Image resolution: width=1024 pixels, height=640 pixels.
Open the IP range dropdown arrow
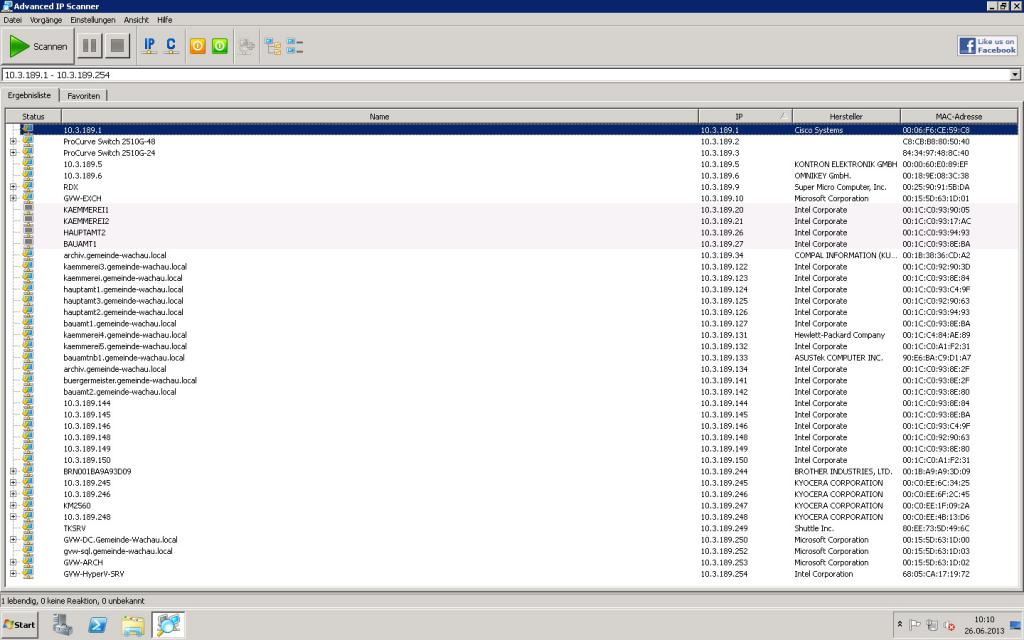point(1016,75)
